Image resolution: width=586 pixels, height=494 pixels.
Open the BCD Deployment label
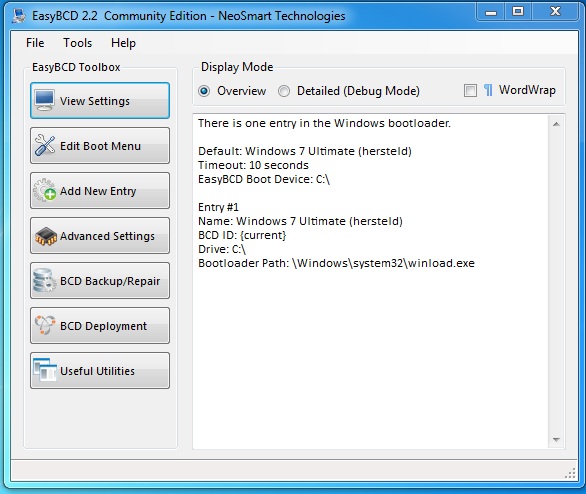pyautogui.click(x=103, y=326)
